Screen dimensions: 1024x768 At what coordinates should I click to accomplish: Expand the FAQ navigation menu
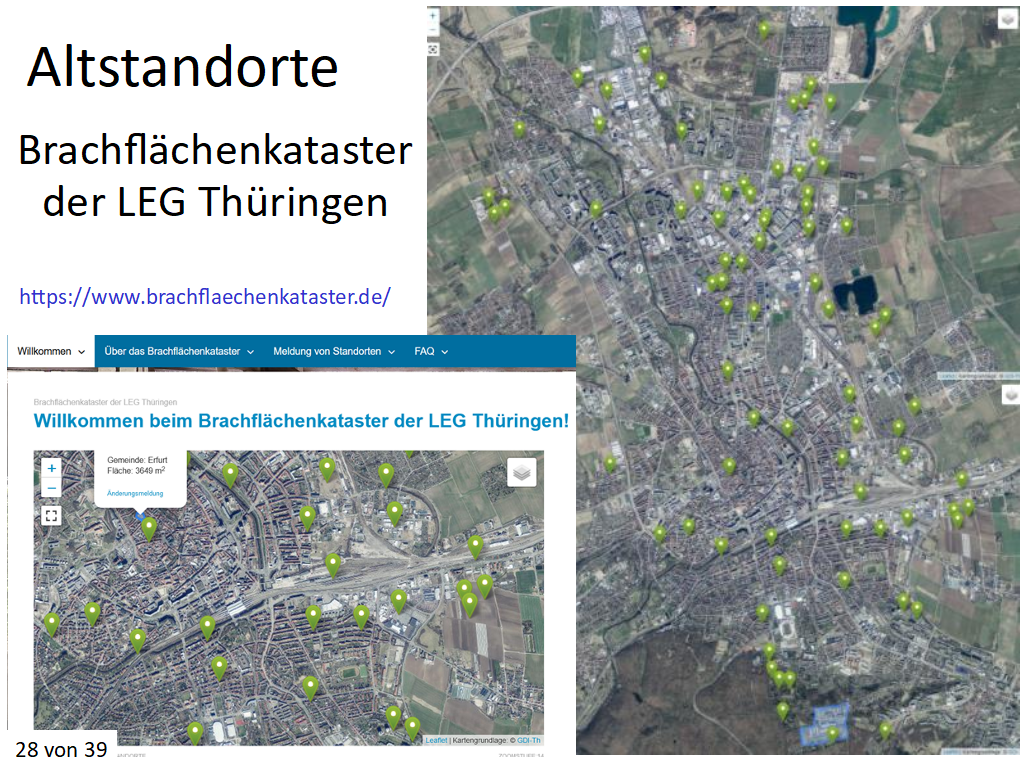click(431, 351)
